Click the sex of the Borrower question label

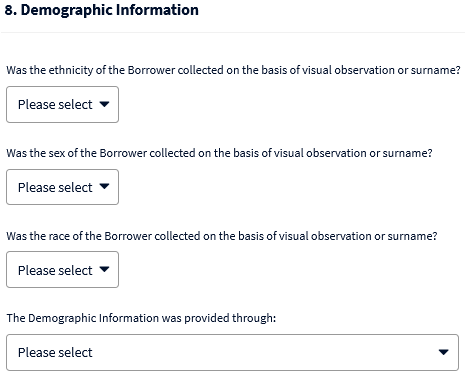219,153
